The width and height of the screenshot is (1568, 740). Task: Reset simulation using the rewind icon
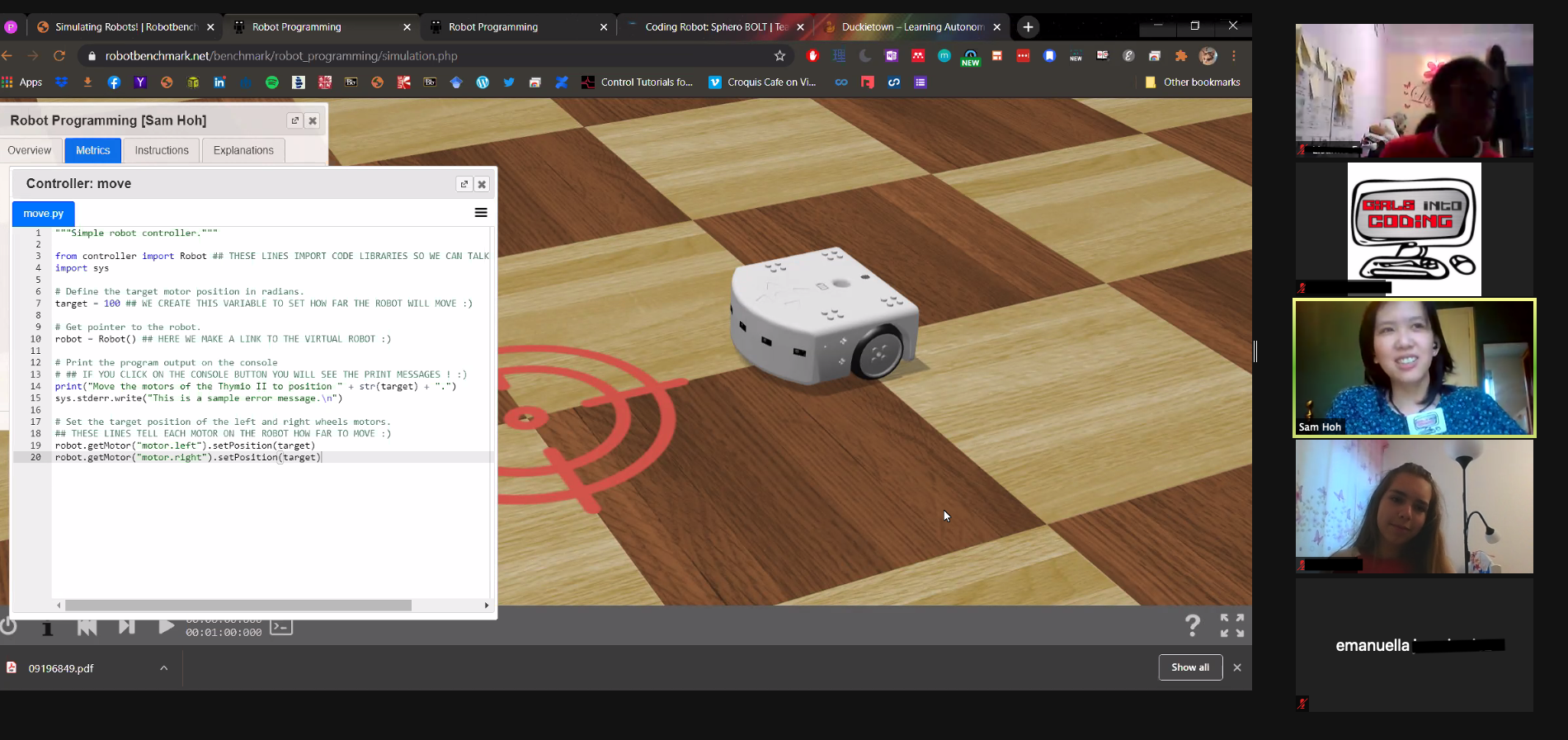click(87, 628)
